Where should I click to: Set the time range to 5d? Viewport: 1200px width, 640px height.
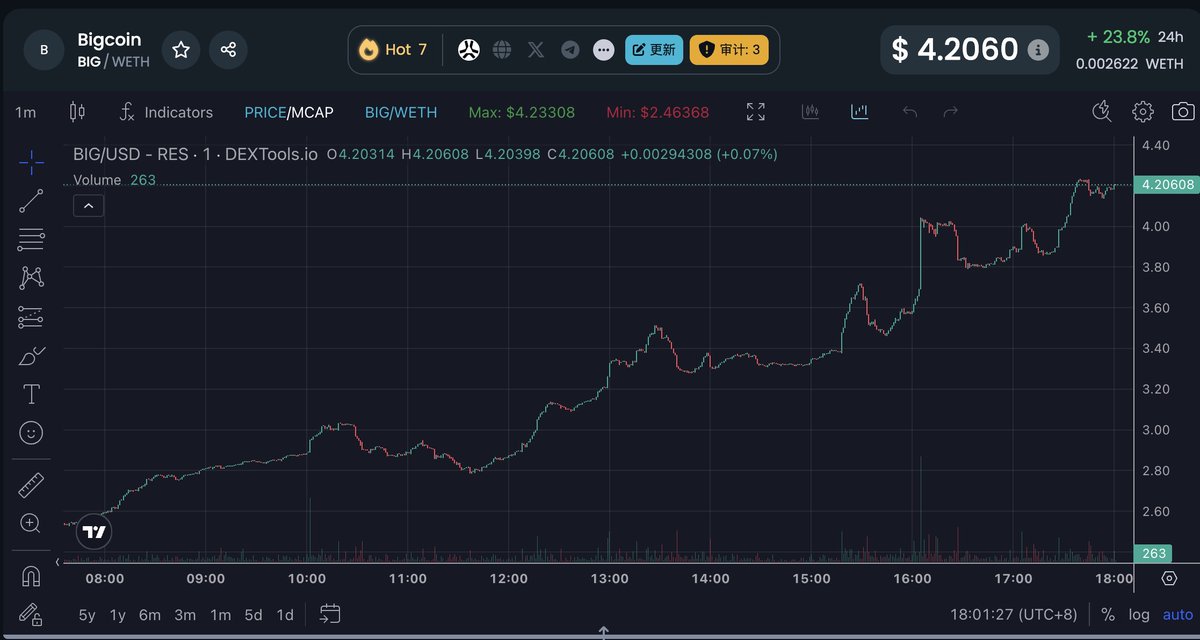(253, 615)
